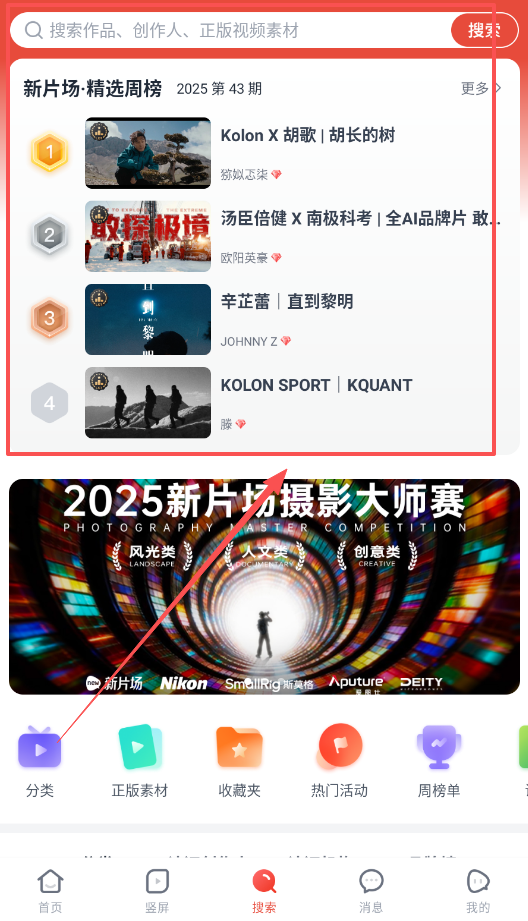Tap the magnifier icon in search bar
This screenshot has height=921, width=528.
click(x=33, y=30)
